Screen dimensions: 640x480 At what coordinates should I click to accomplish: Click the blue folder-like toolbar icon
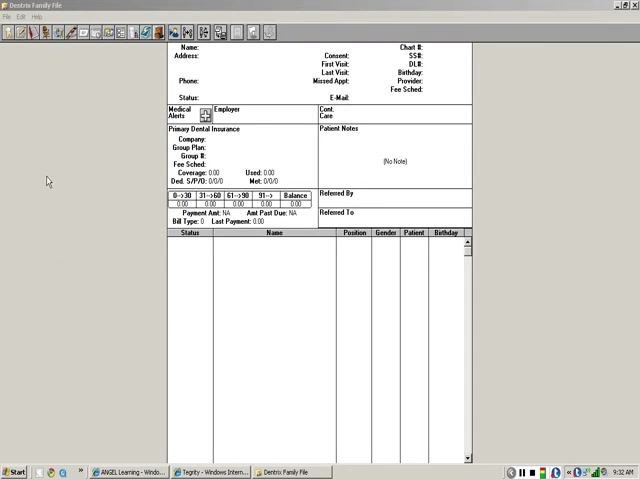coord(146,32)
